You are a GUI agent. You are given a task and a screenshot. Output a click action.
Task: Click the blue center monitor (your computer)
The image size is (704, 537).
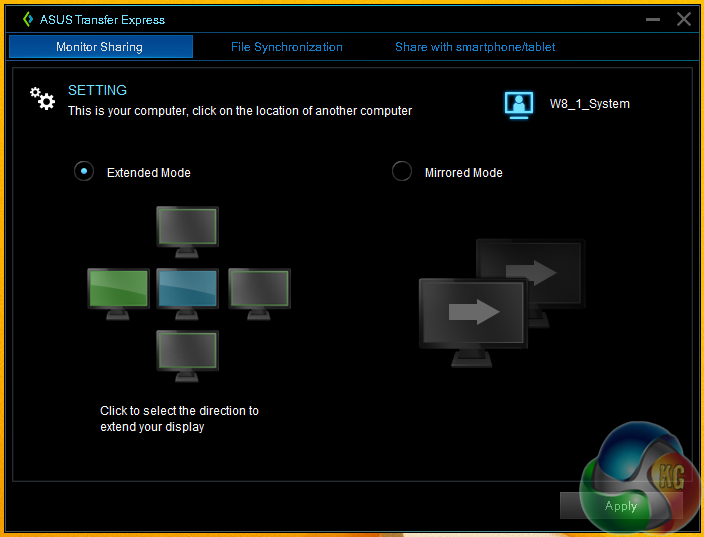pyautogui.click(x=187, y=294)
